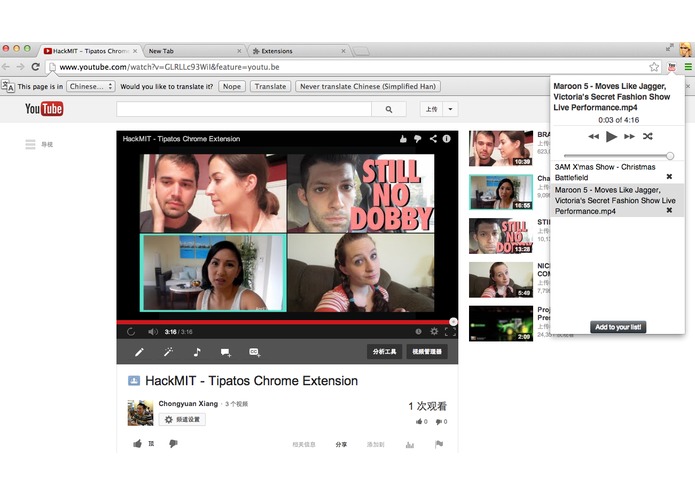Remove 3AM X'mas Show from the playlist
The width and height of the screenshot is (695, 494).
[669, 177]
